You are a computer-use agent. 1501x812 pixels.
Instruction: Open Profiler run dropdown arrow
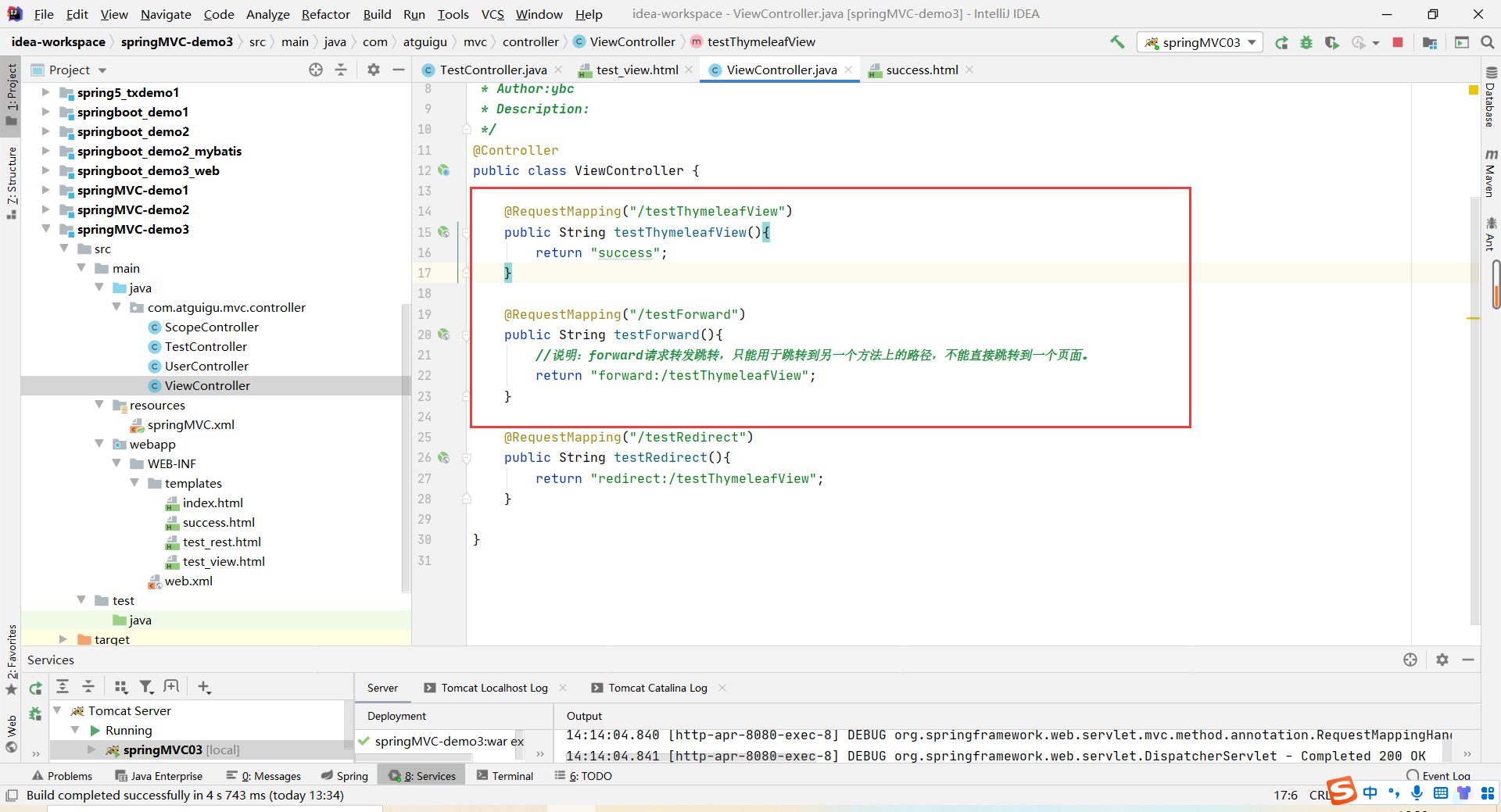[1375, 43]
